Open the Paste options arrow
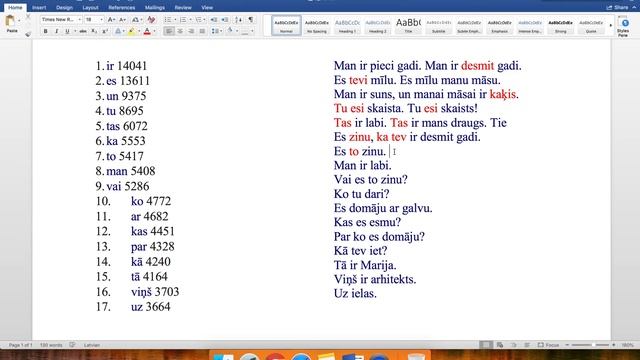 tap(19, 20)
